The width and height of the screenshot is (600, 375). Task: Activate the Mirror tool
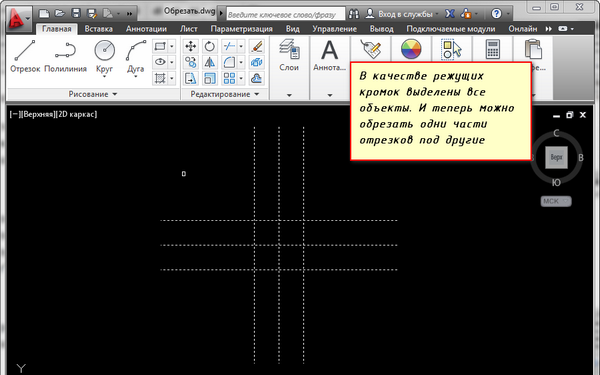pyautogui.click(x=209, y=62)
